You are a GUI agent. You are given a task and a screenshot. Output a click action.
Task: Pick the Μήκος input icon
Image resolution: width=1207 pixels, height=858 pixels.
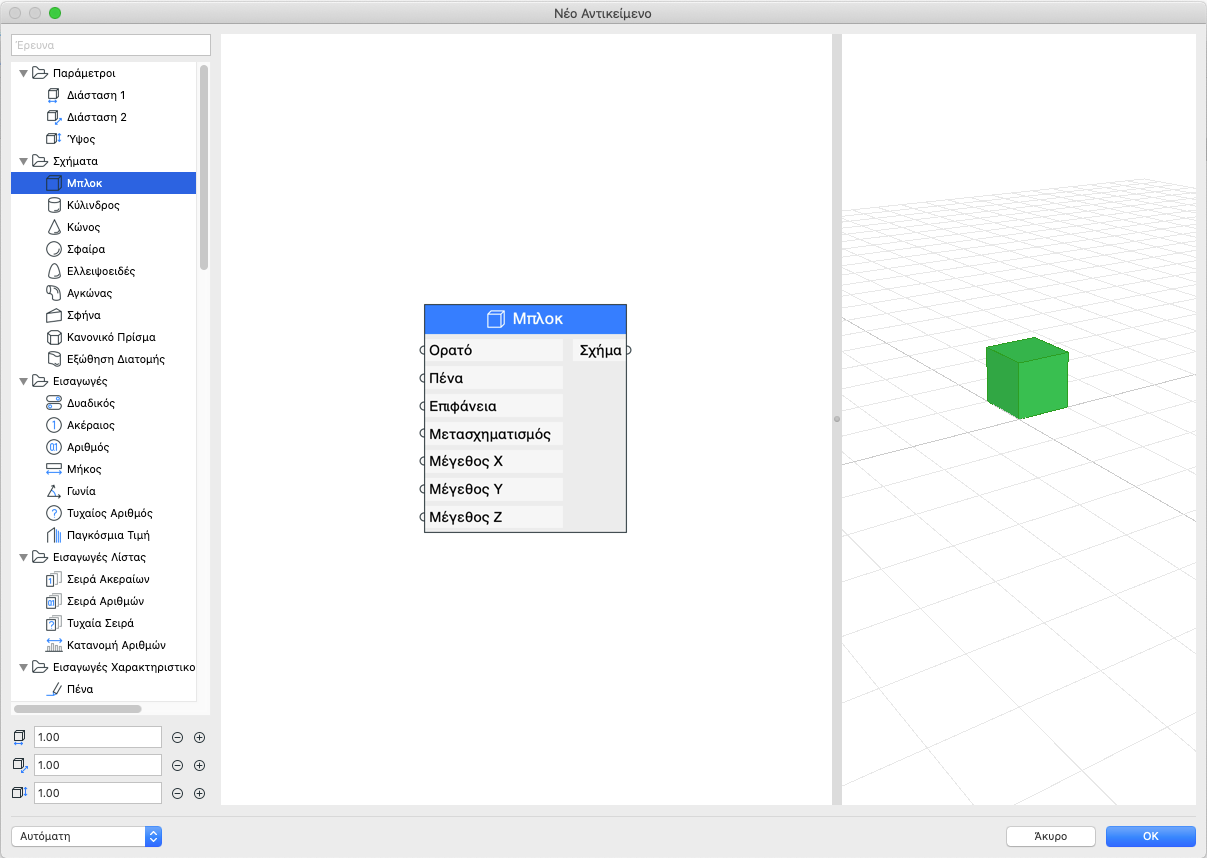(54, 469)
